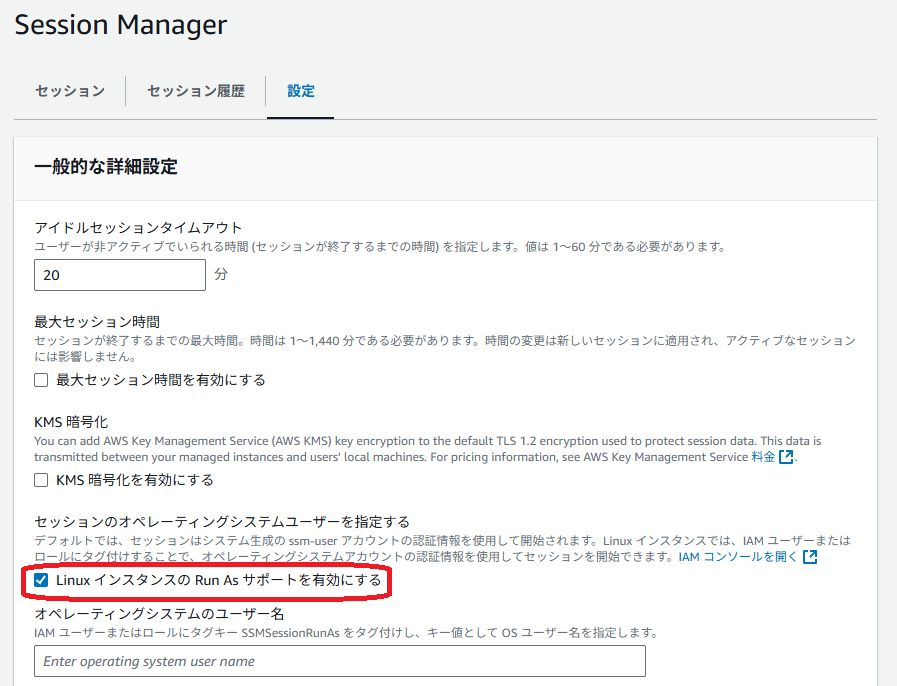Screen dimensions: 897x686
Task: Switch to the セッション tab
Action: [70, 91]
